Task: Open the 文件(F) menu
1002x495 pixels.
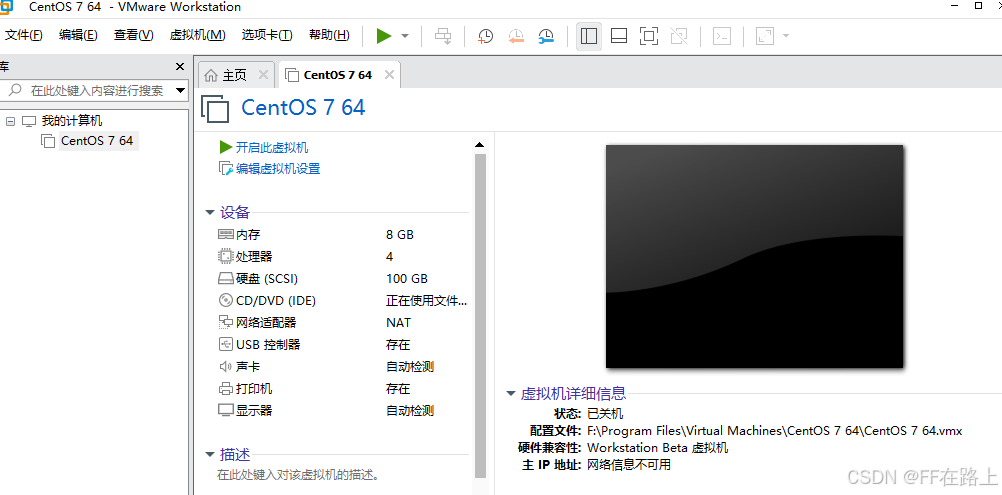Action: [24, 35]
